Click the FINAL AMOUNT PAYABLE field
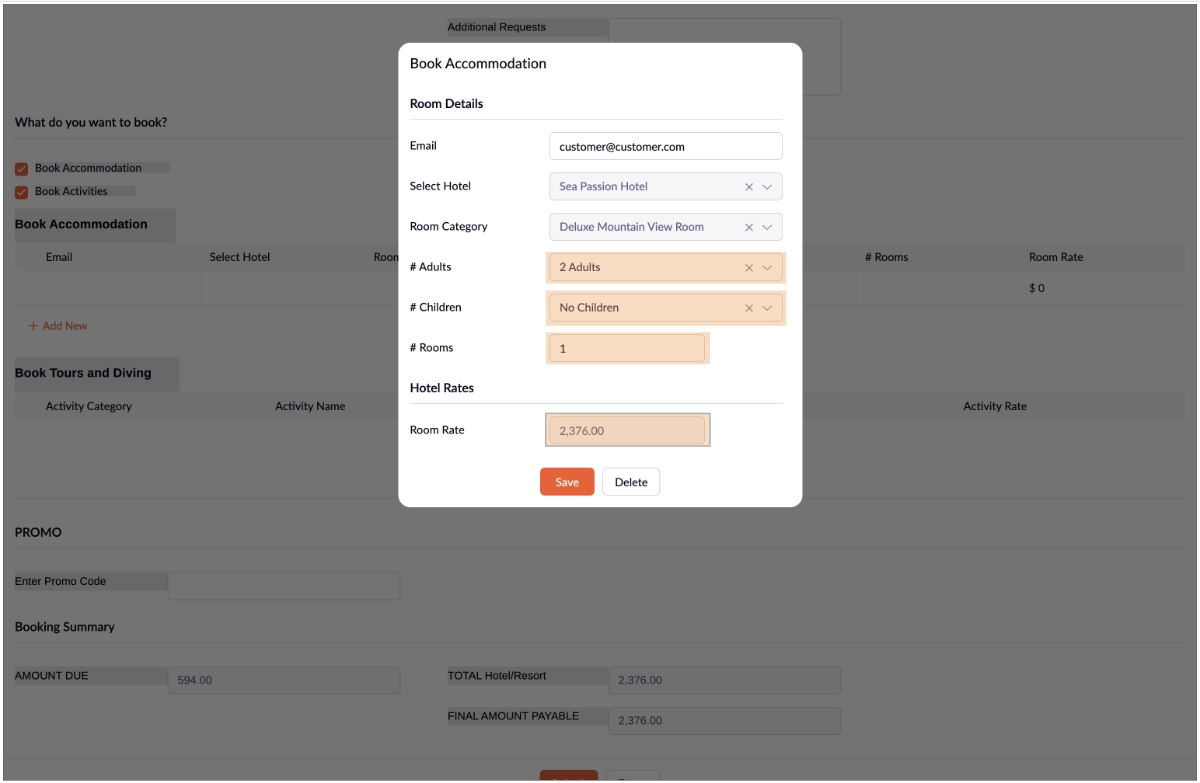Image resolution: width=1200 pixels, height=783 pixels. [x=724, y=721]
